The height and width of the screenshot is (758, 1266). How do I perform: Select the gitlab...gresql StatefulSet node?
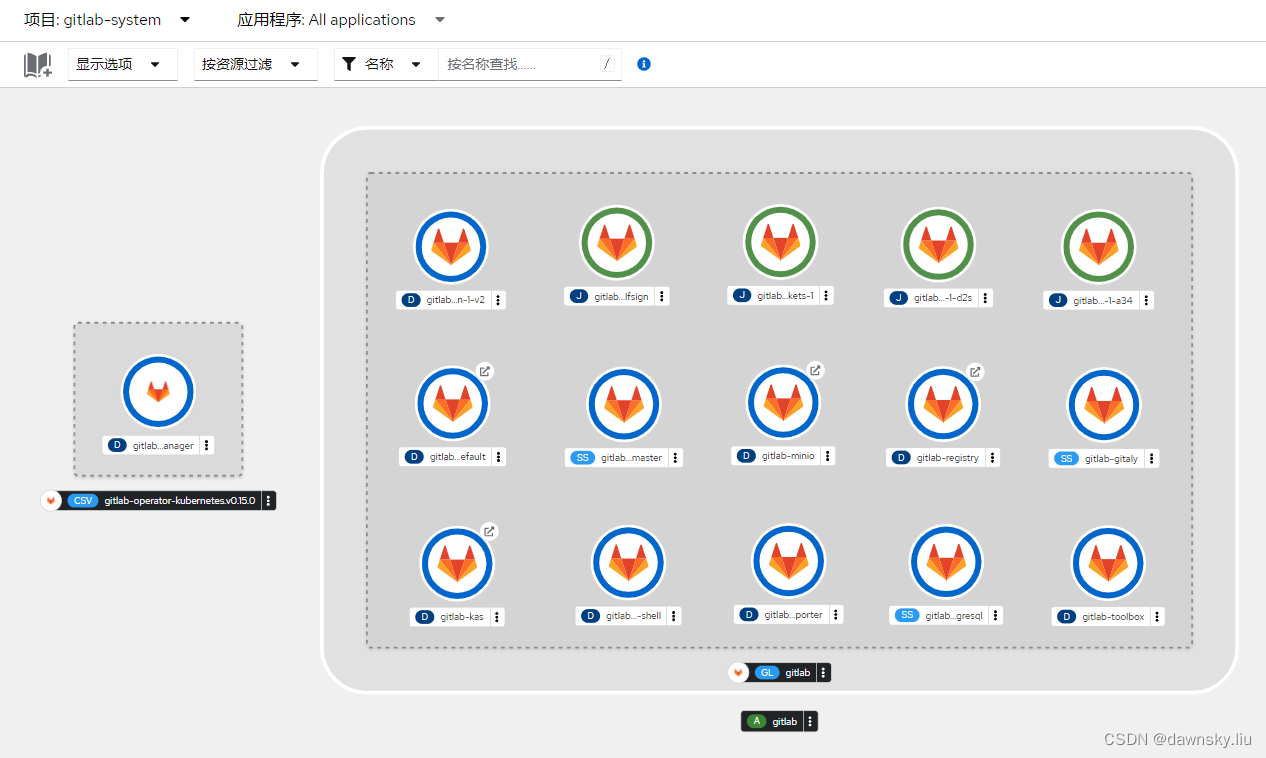coord(946,562)
